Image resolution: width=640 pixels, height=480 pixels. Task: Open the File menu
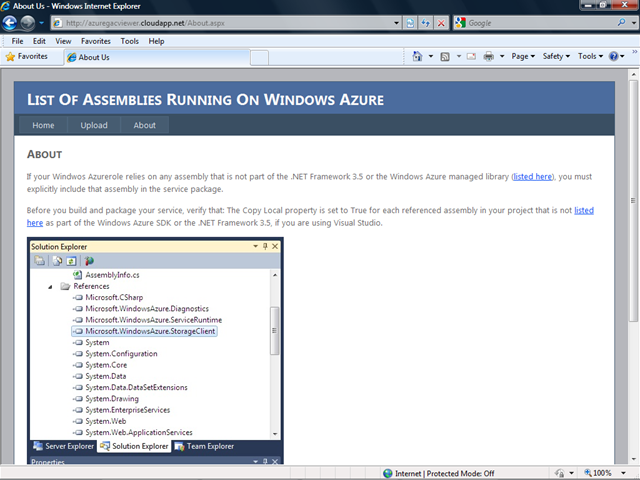17,41
